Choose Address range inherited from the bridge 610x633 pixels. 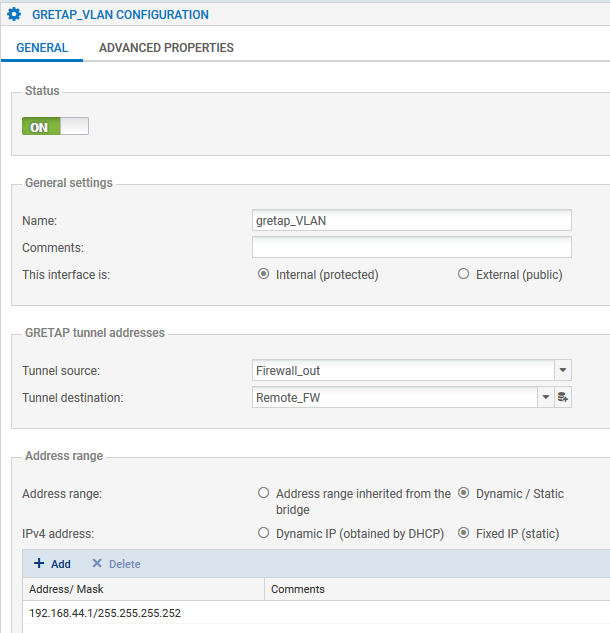pyautogui.click(x=264, y=493)
